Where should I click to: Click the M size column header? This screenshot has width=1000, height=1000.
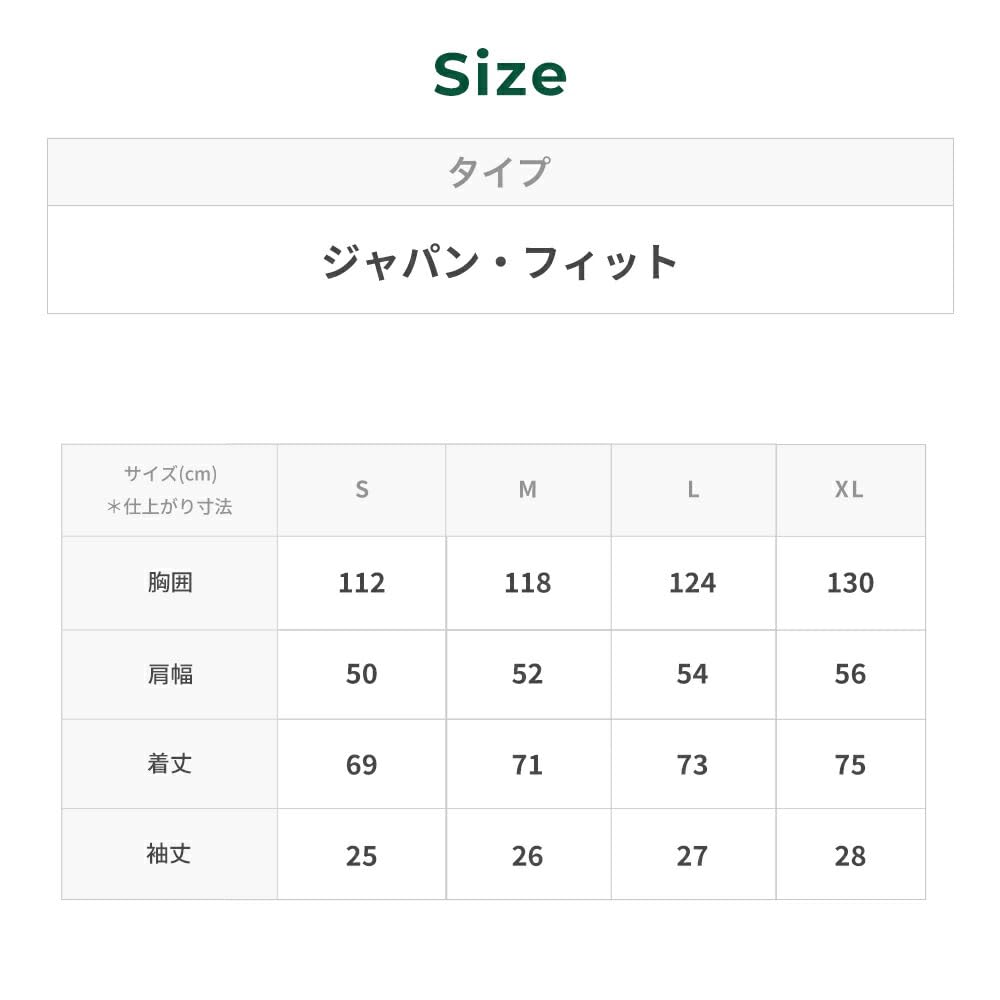pos(527,489)
